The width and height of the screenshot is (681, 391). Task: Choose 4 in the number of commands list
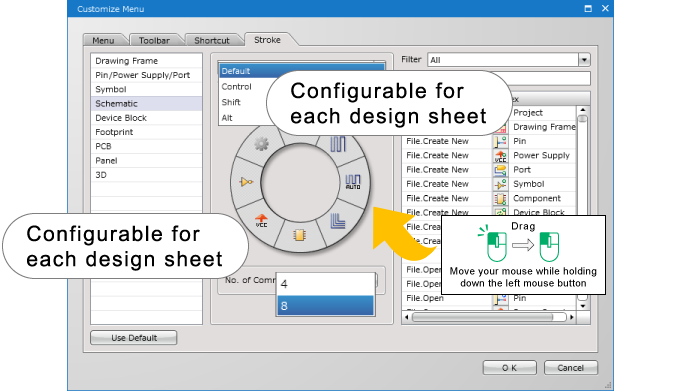coord(325,284)
